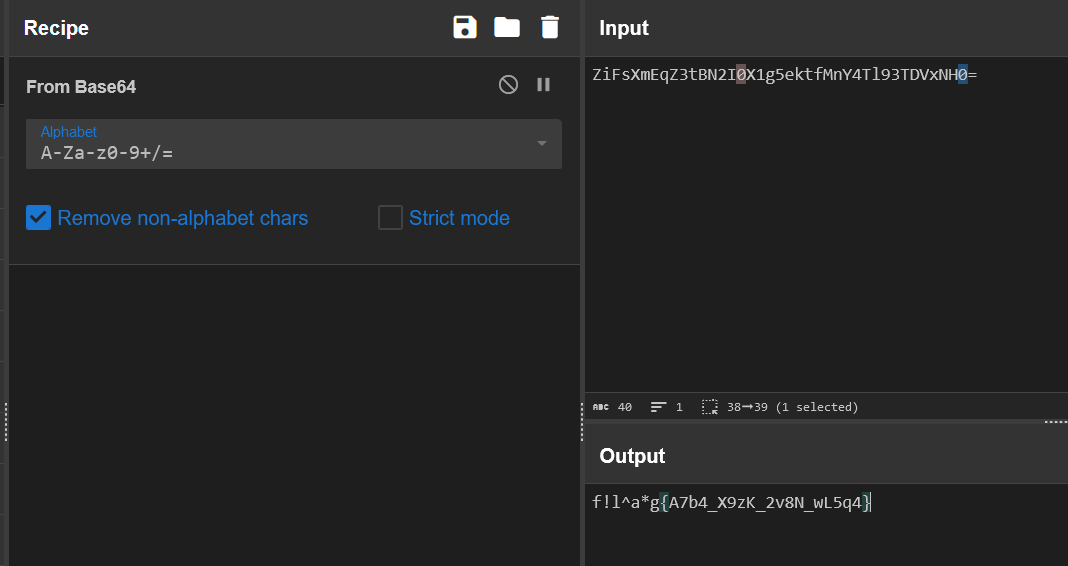Uncheck Remove non-alphabet chars

click(38, 218)
